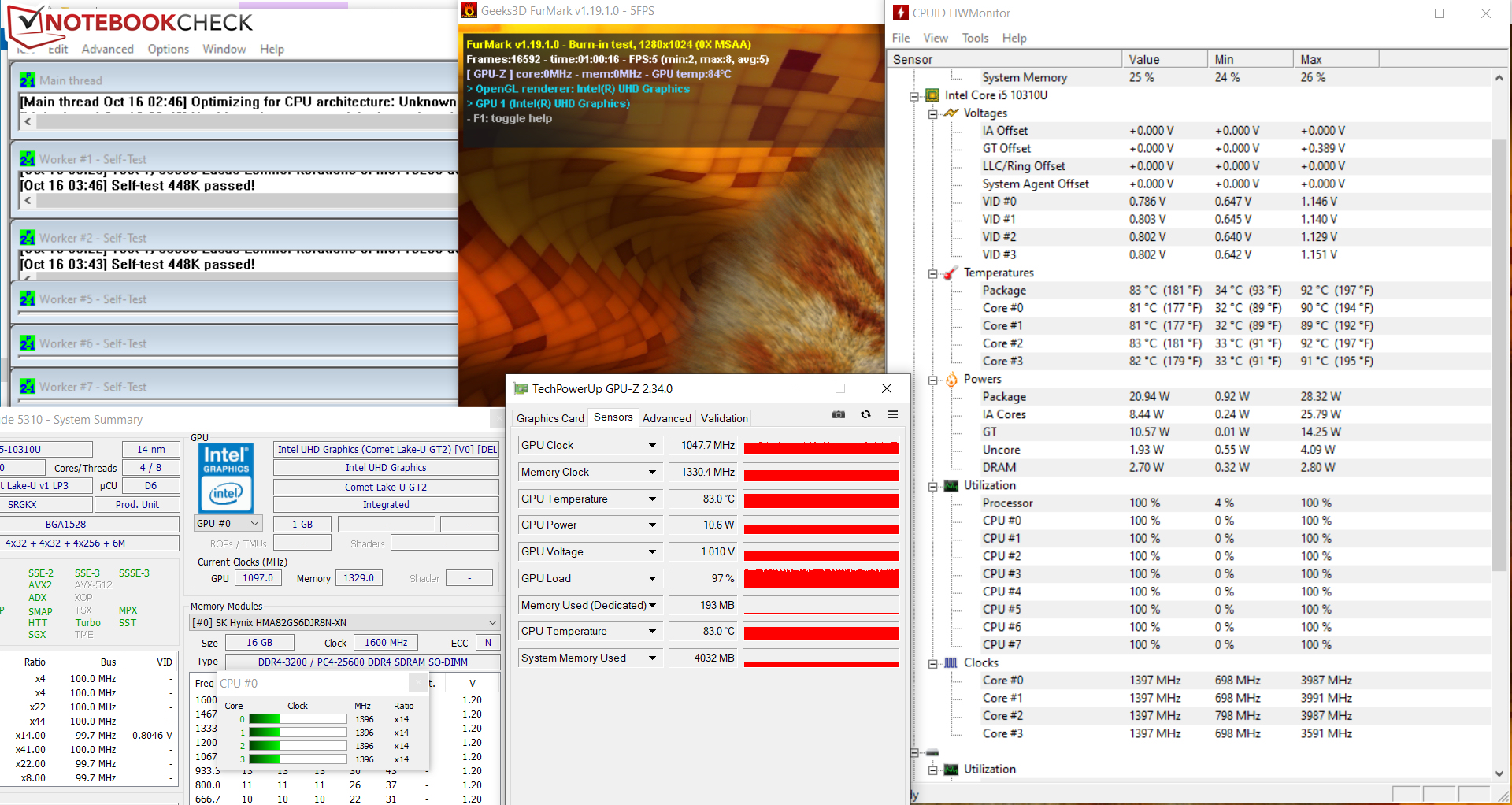Screen dimensions: 1512x805
Task: Open the GPU Voltage sensor dropdown
Action: pyautogui.click(x=652, y=552)
